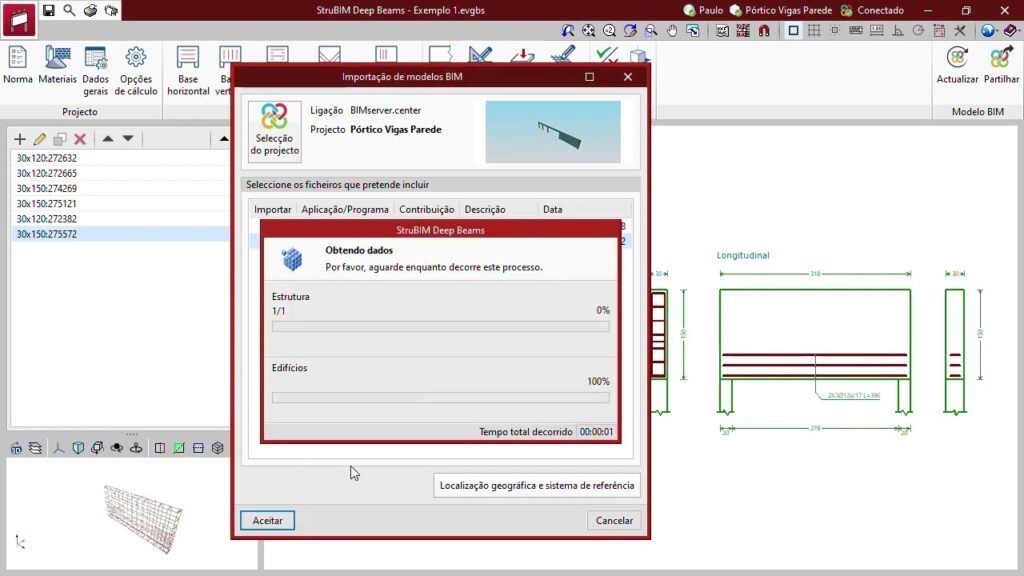
Task: Select 30x120:272632 in the list
Action: click(47, 158)
